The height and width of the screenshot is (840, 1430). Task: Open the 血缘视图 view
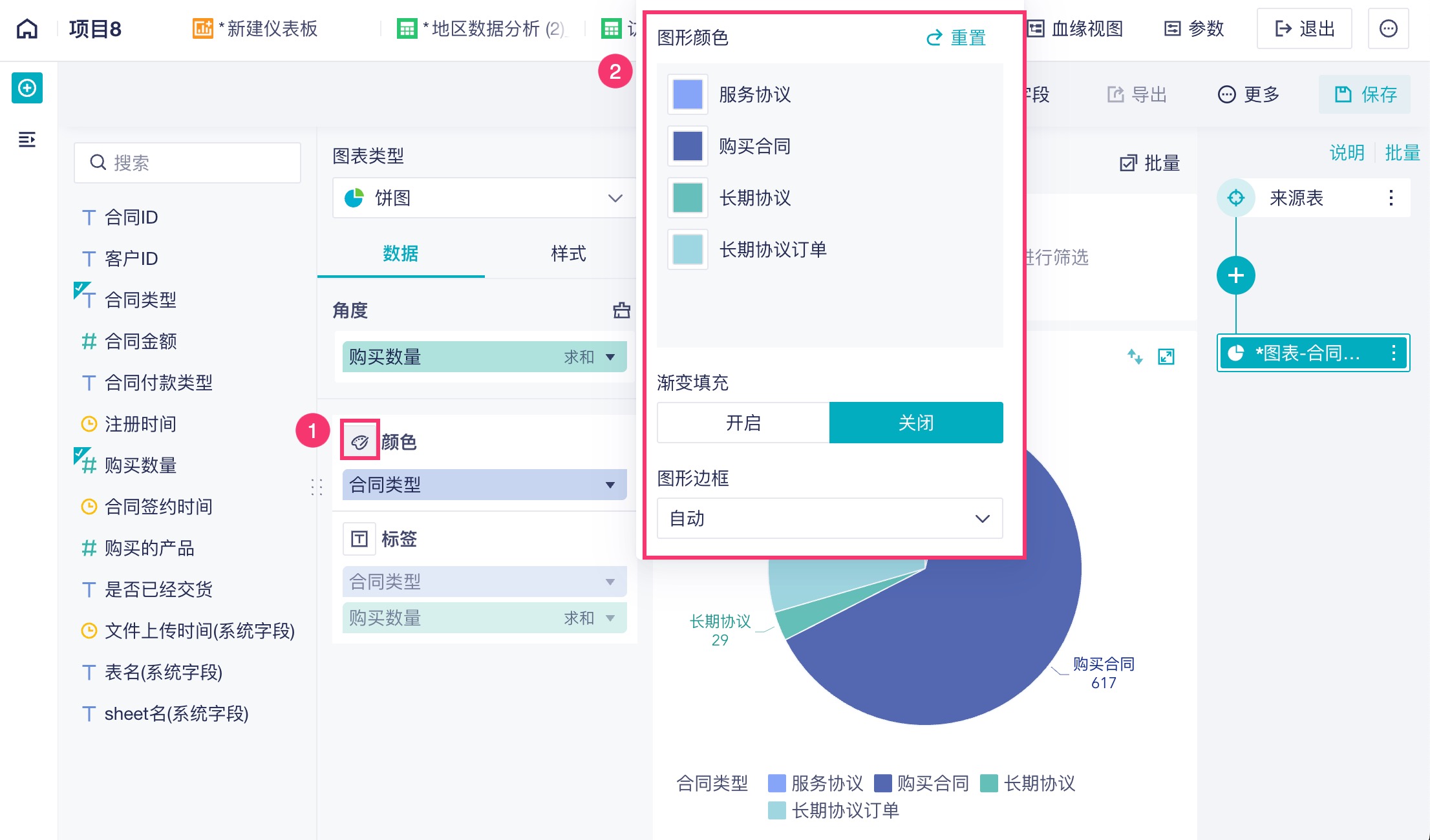[1075, 28]
